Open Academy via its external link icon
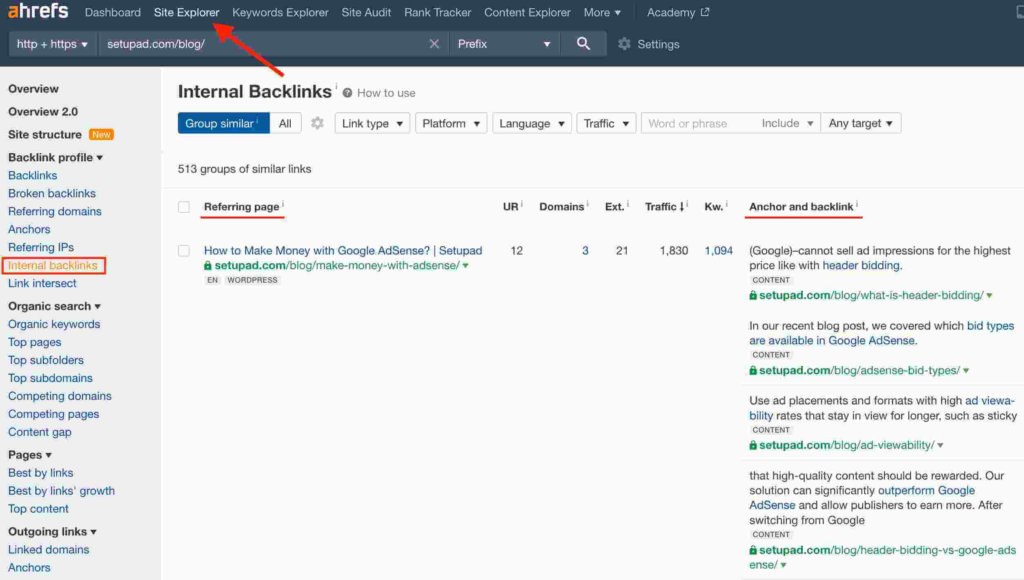The image size is (1024, 580). pos(707,13)
